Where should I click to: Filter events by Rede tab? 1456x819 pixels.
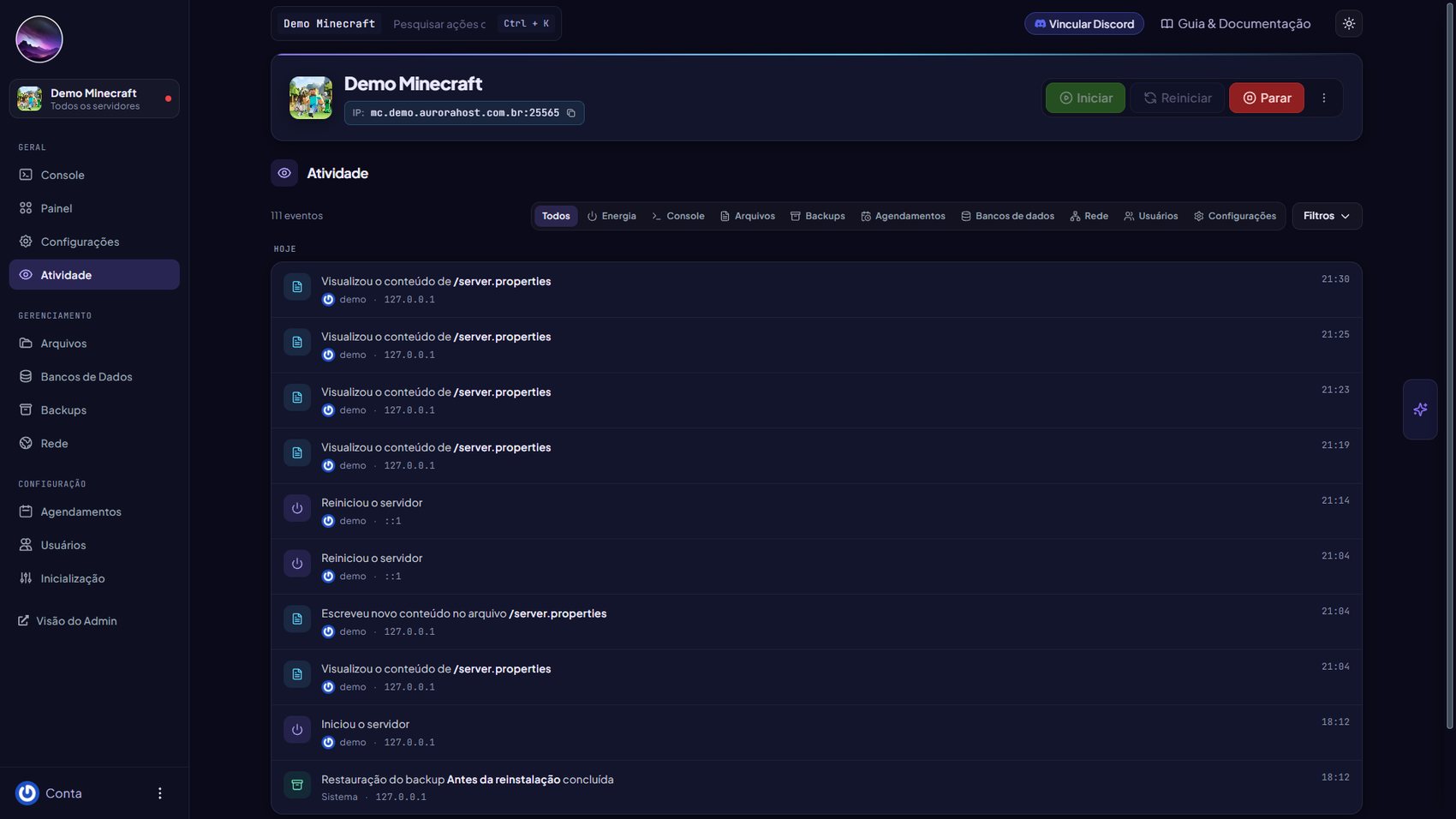pyautogui.click(x=1089, y=216)
